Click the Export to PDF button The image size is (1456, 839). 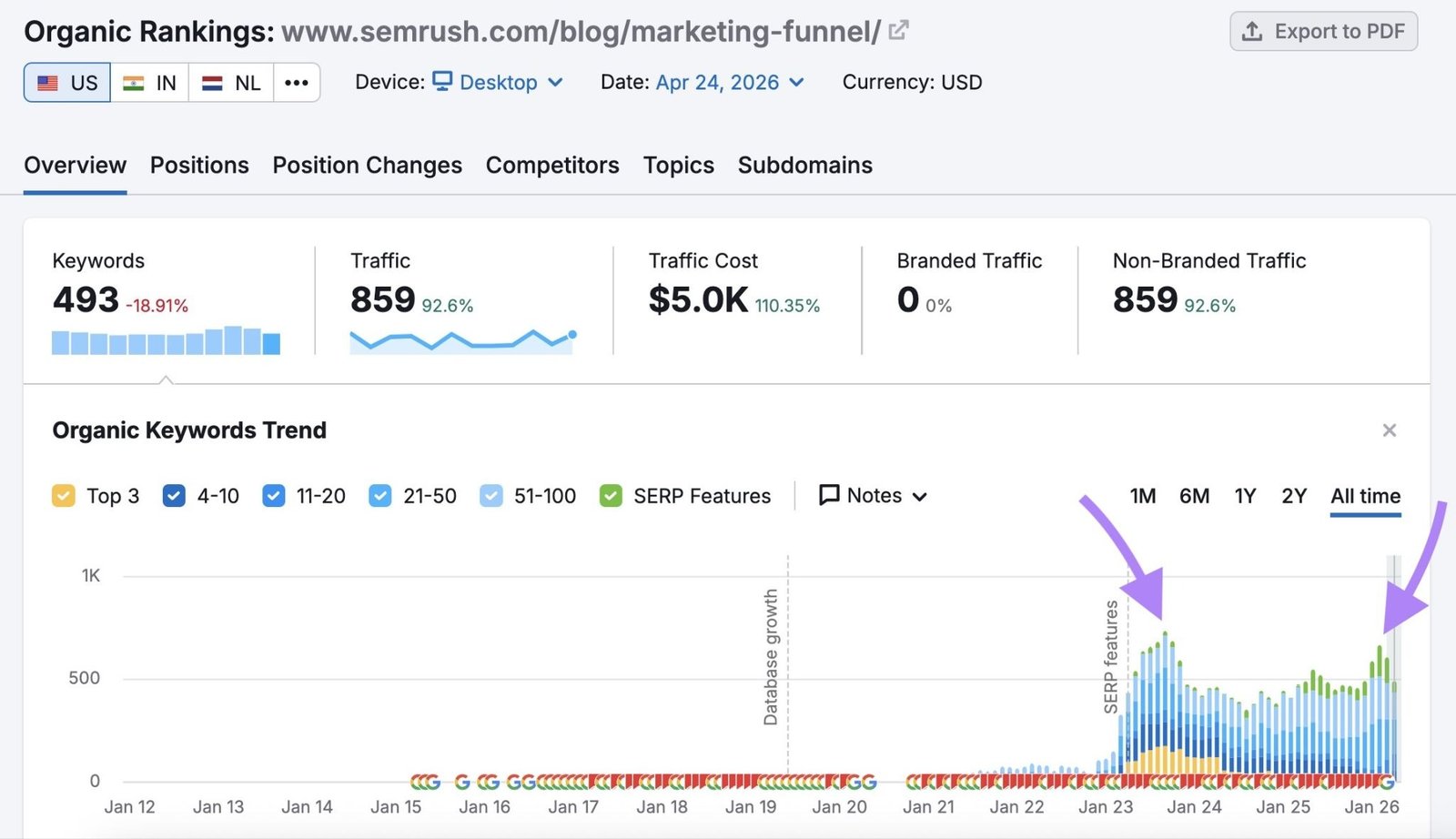(1323, 32)
